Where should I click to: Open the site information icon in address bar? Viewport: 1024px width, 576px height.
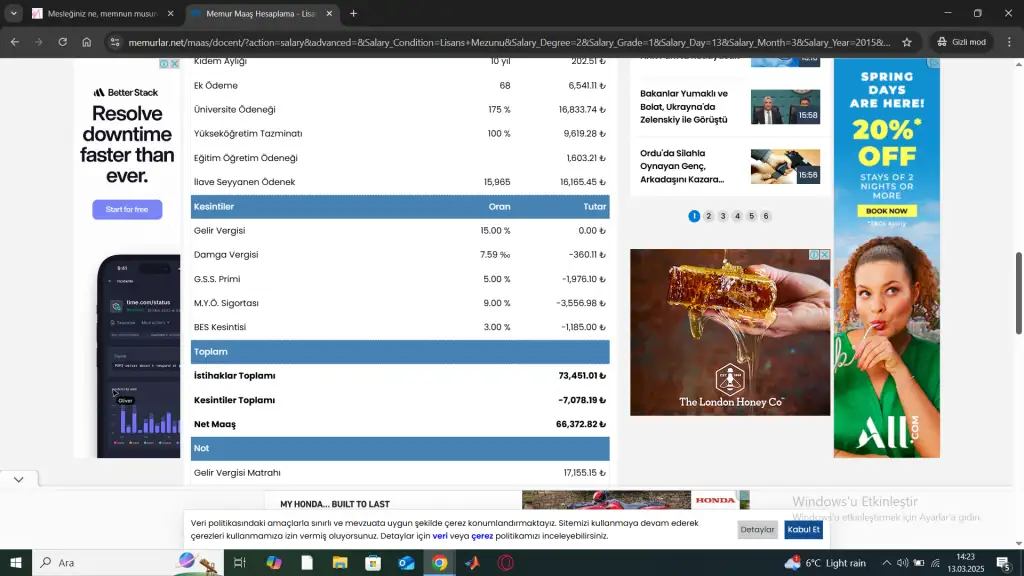coord(116,42)
